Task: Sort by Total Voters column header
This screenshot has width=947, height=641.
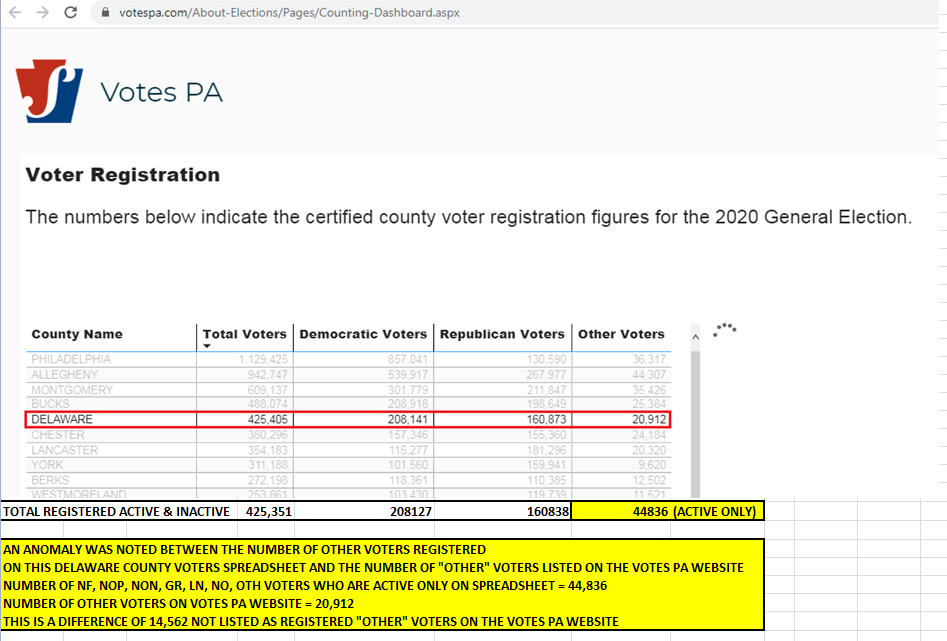Action: (245, 334)
